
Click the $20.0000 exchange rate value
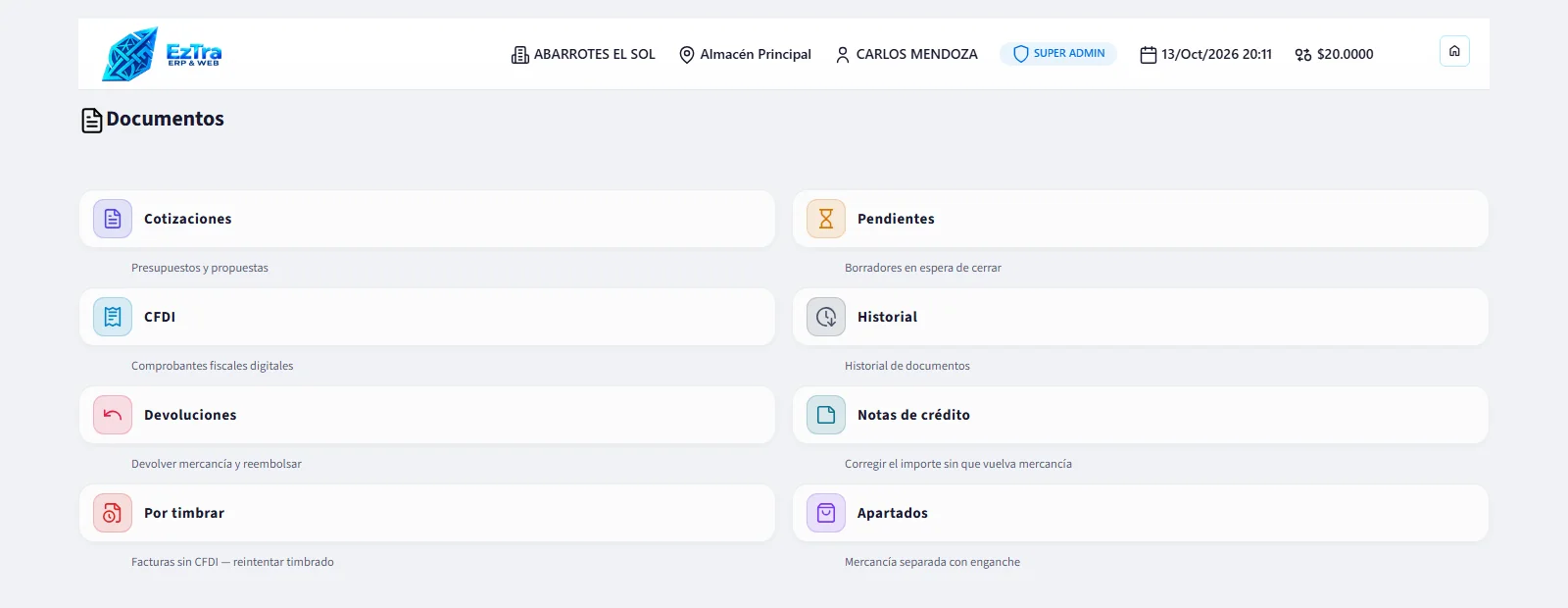click(x=1345, y=55)
